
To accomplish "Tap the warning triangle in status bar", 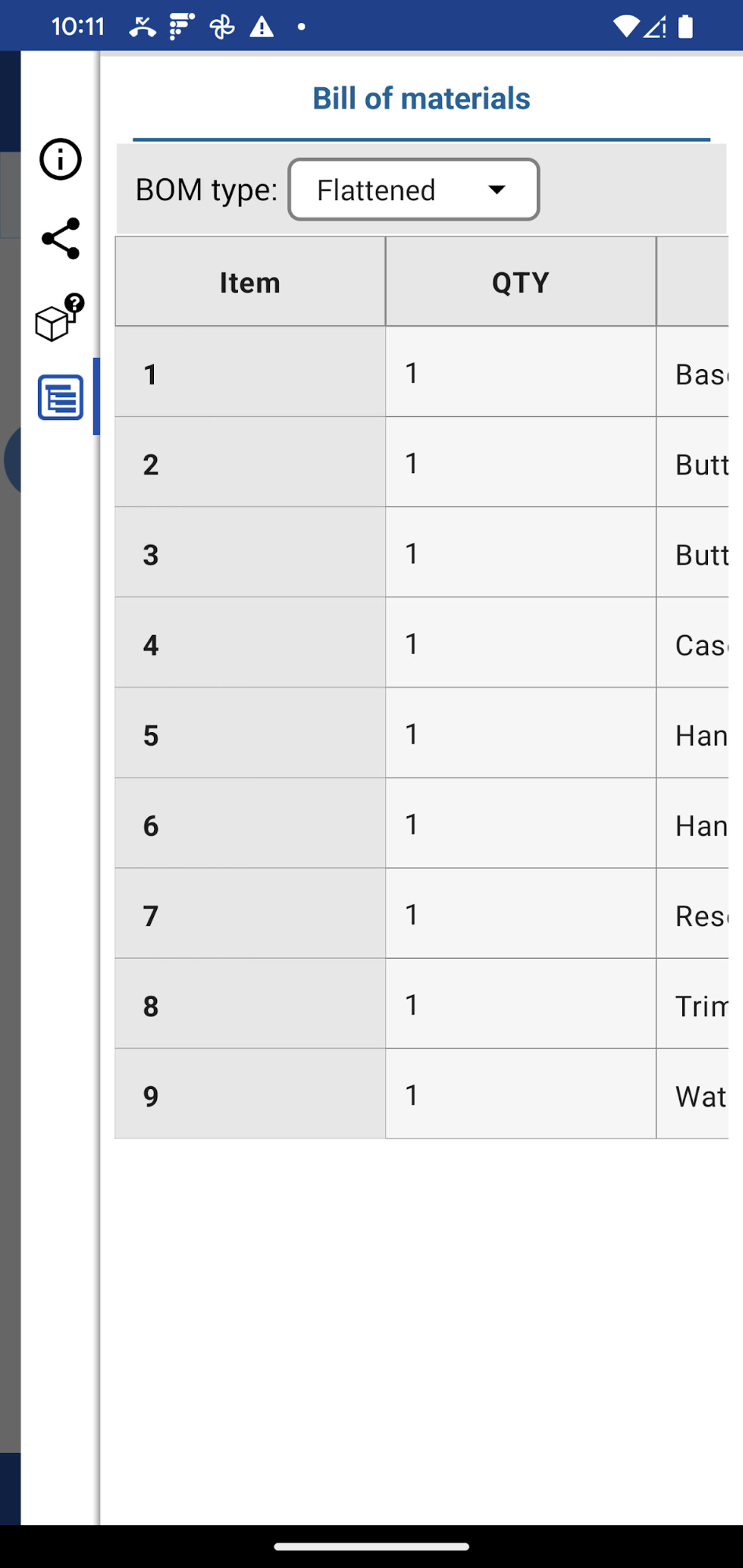I will (x=262, y=27).
